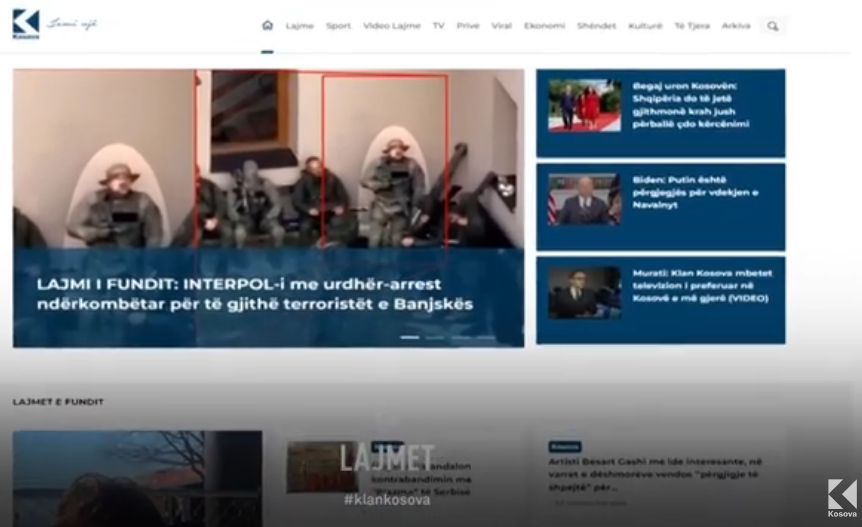
Task: Open the Artisti Besart Gashi article
Action: [x=655, y=474]
